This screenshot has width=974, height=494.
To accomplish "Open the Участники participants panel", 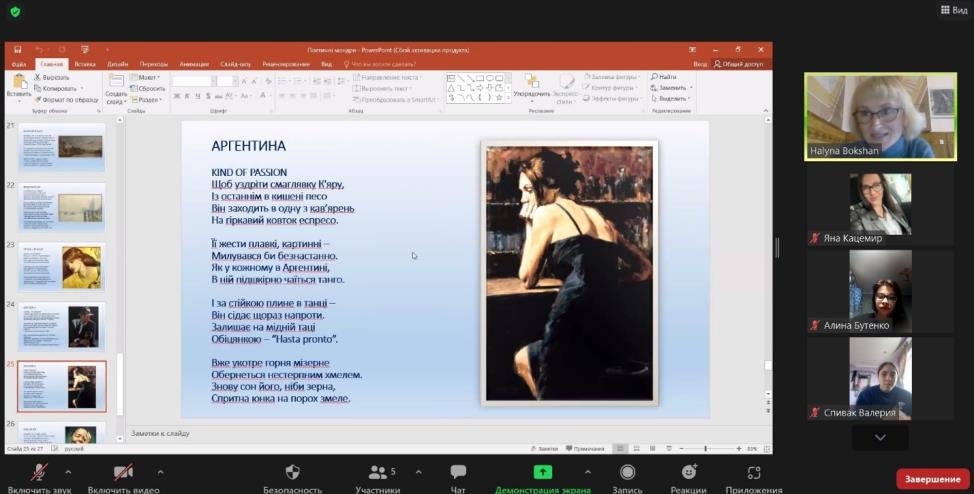I will coord(378,479).
